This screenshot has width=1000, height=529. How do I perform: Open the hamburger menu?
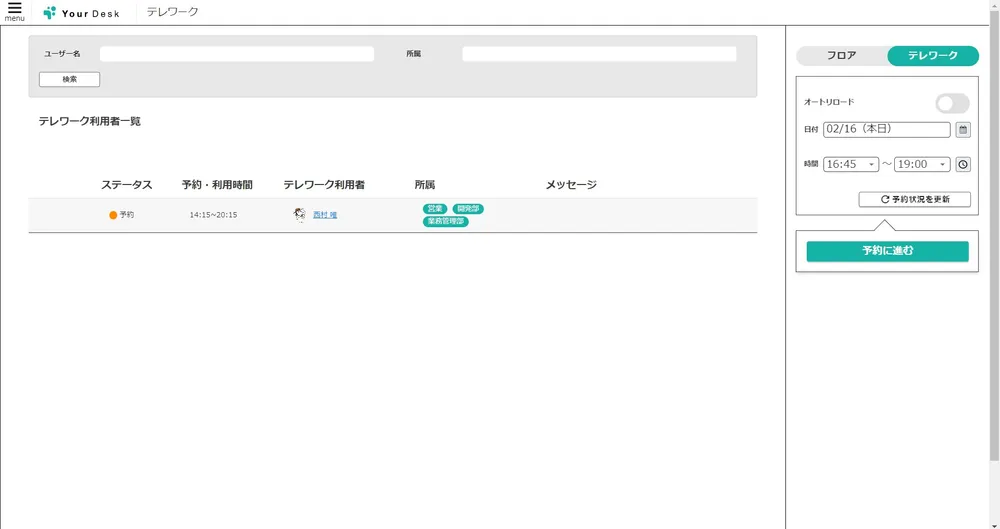14,11
